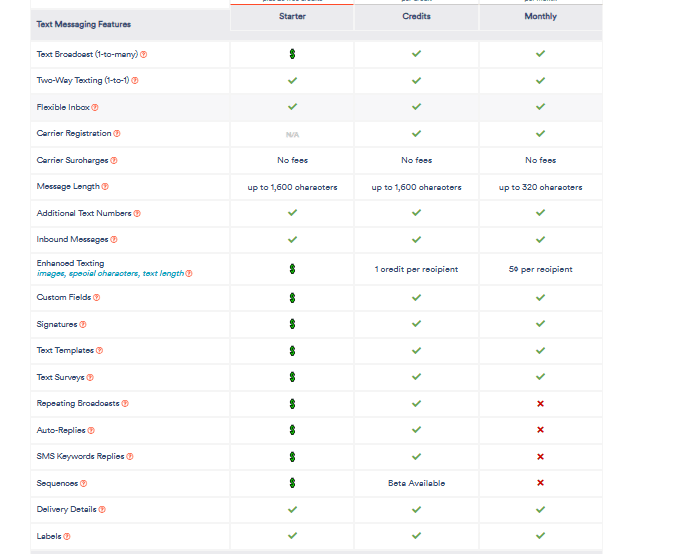Open help icon next to Signatures
This screenshot has width=674, height=554.
point(83,324)
